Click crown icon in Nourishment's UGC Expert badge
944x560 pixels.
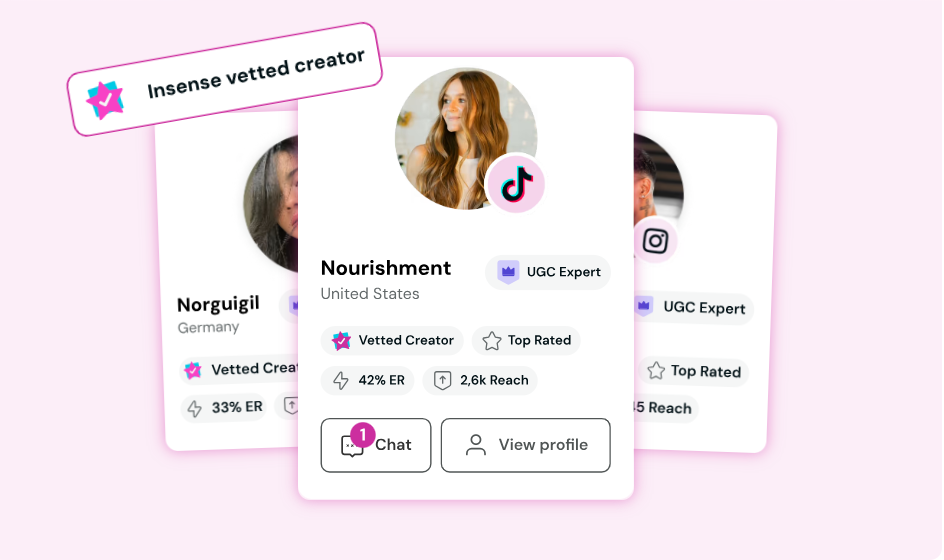click(x=508, y=272)
